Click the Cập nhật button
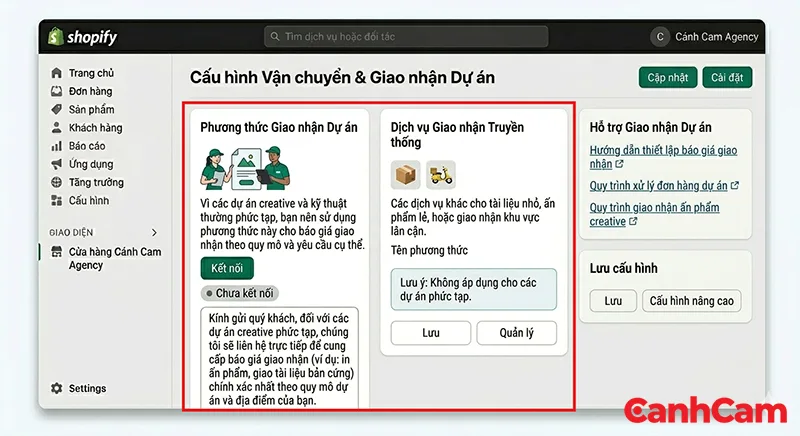The width and height of the screenshot is (800, 436). click(x=667, y=78)
